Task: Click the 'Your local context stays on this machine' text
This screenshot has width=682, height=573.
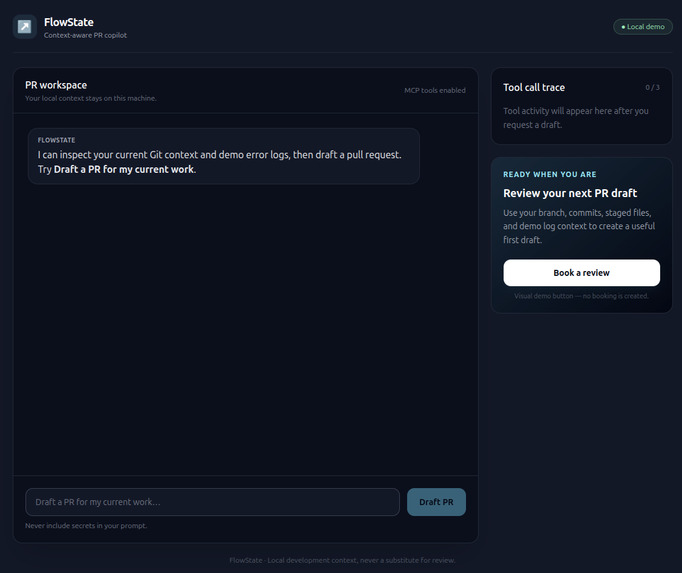Action: pos(91,98)
